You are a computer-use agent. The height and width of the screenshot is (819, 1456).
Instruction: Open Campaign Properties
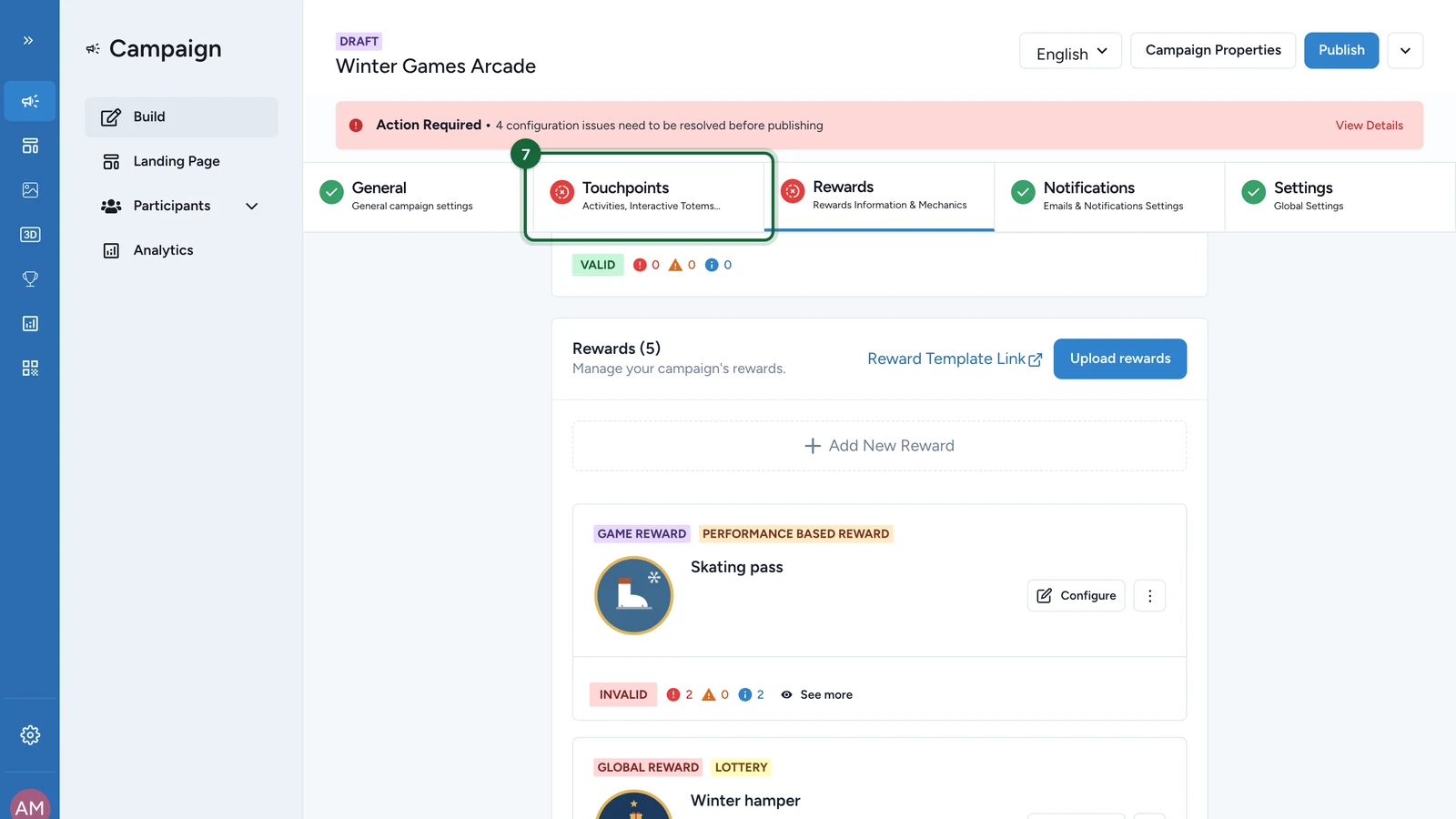tap(1213, 51)
